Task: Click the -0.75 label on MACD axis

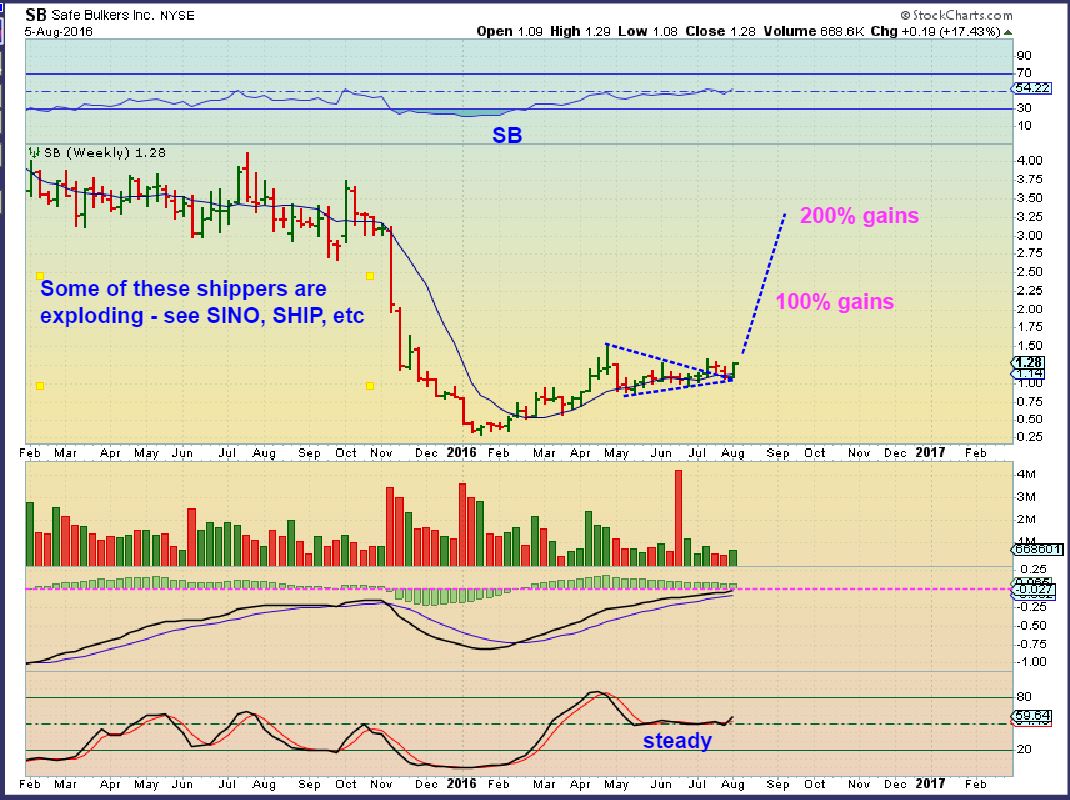Action: 1031,644
